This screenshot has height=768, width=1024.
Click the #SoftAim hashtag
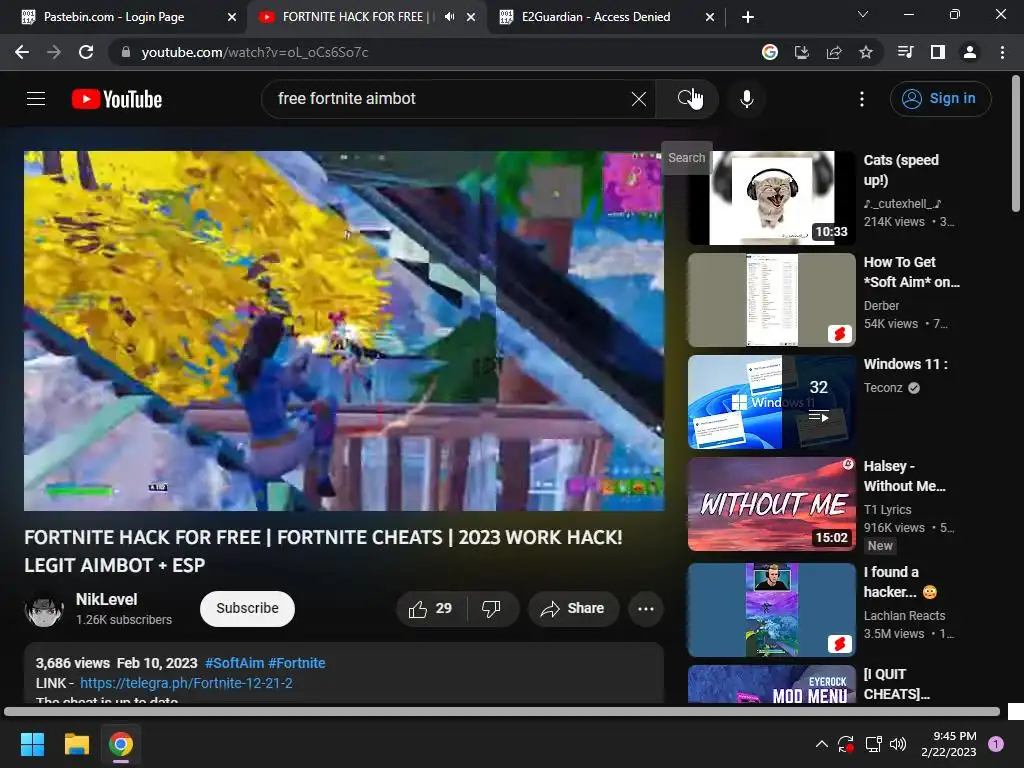pyautogui.click(x=234, y=663)
